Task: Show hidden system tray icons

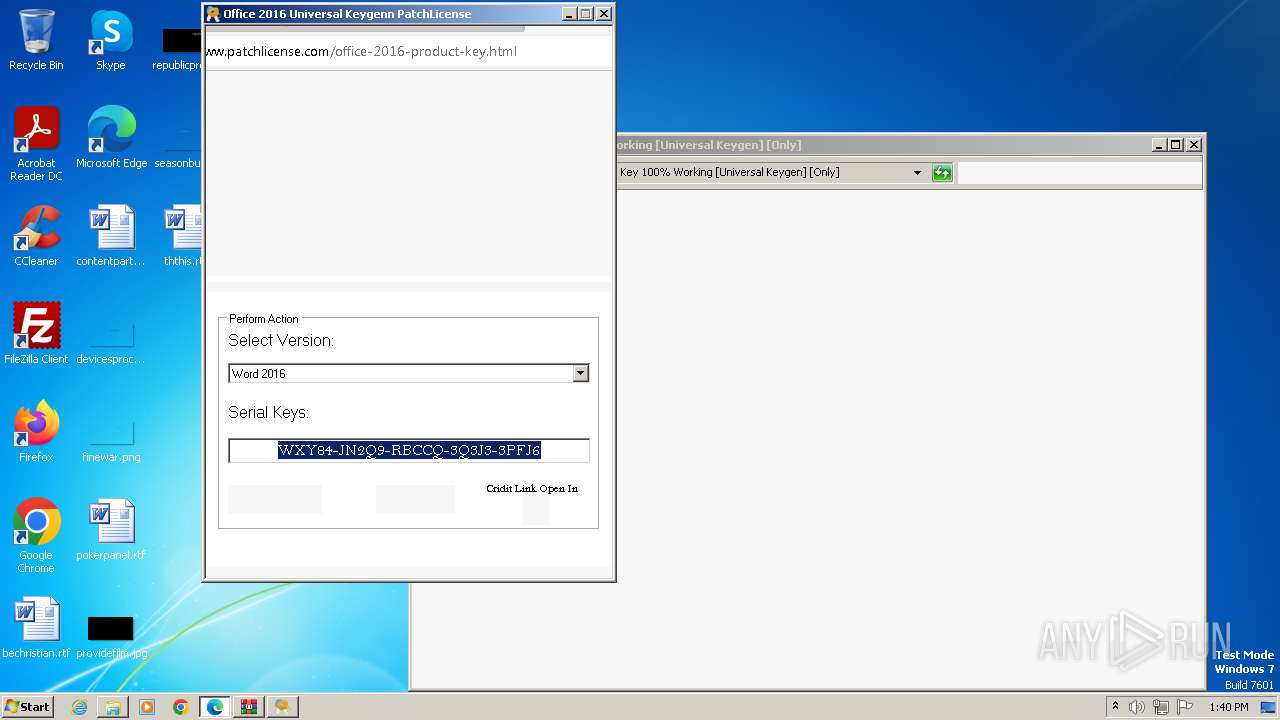Action: click(1115, 706)
